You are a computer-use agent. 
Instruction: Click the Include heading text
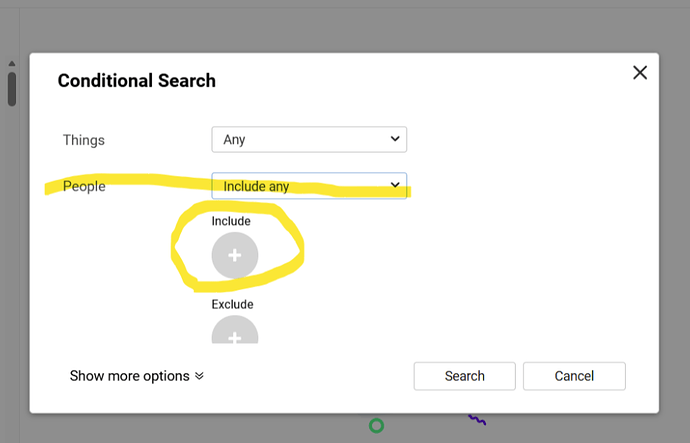[231, 221]
